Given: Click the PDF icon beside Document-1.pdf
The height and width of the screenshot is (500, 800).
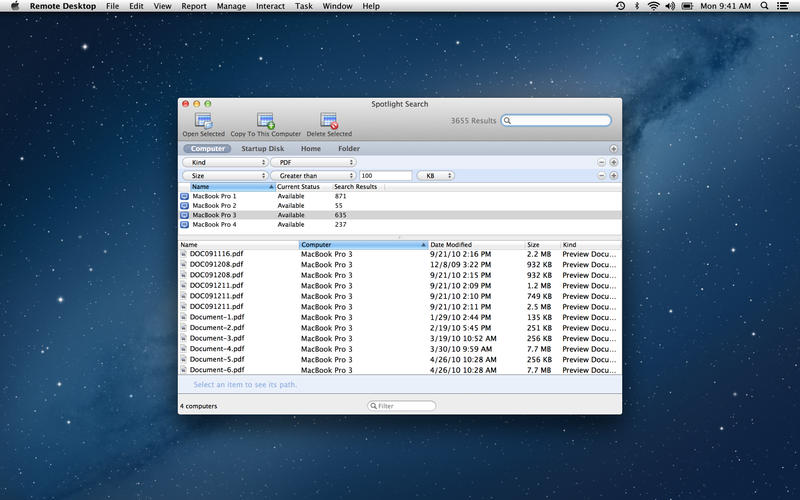Looking at the screenshot, I should click(x=184, y=317).
